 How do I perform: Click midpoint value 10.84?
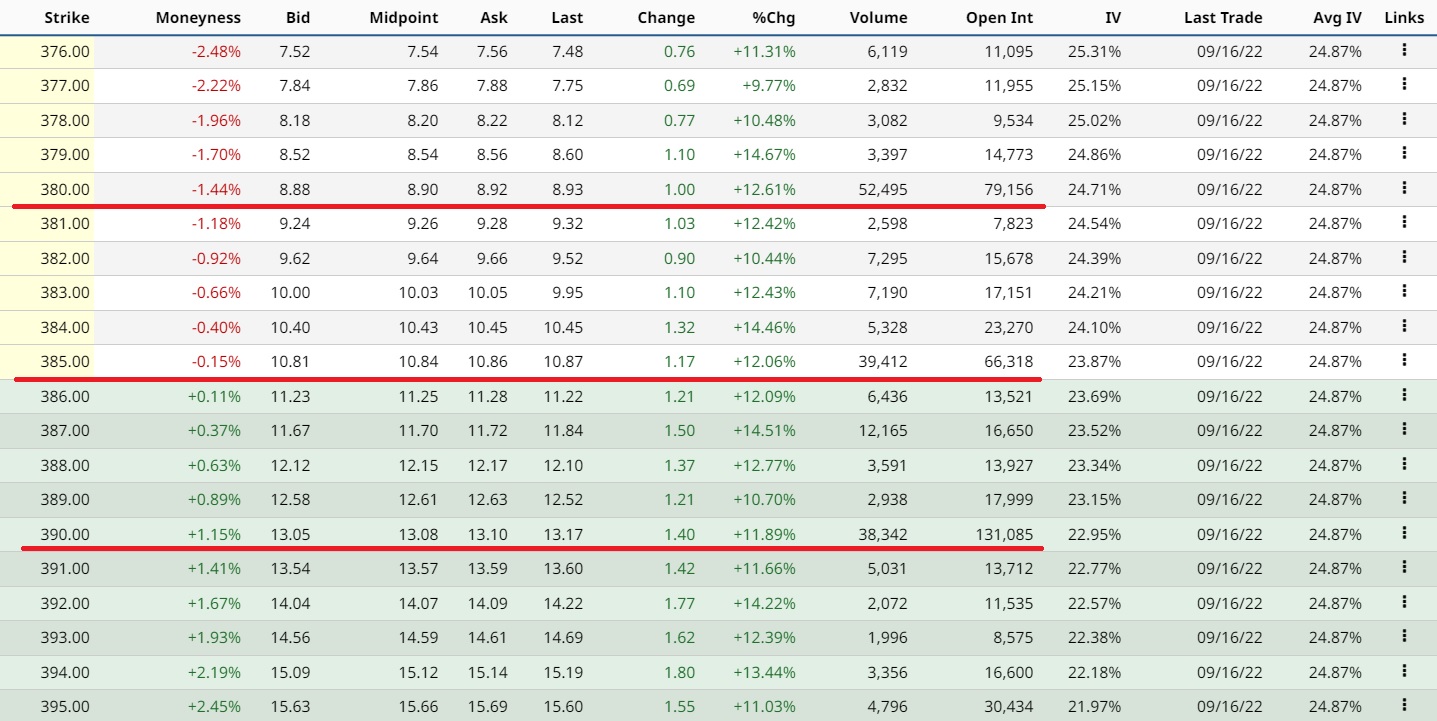[x=418, y=361]
